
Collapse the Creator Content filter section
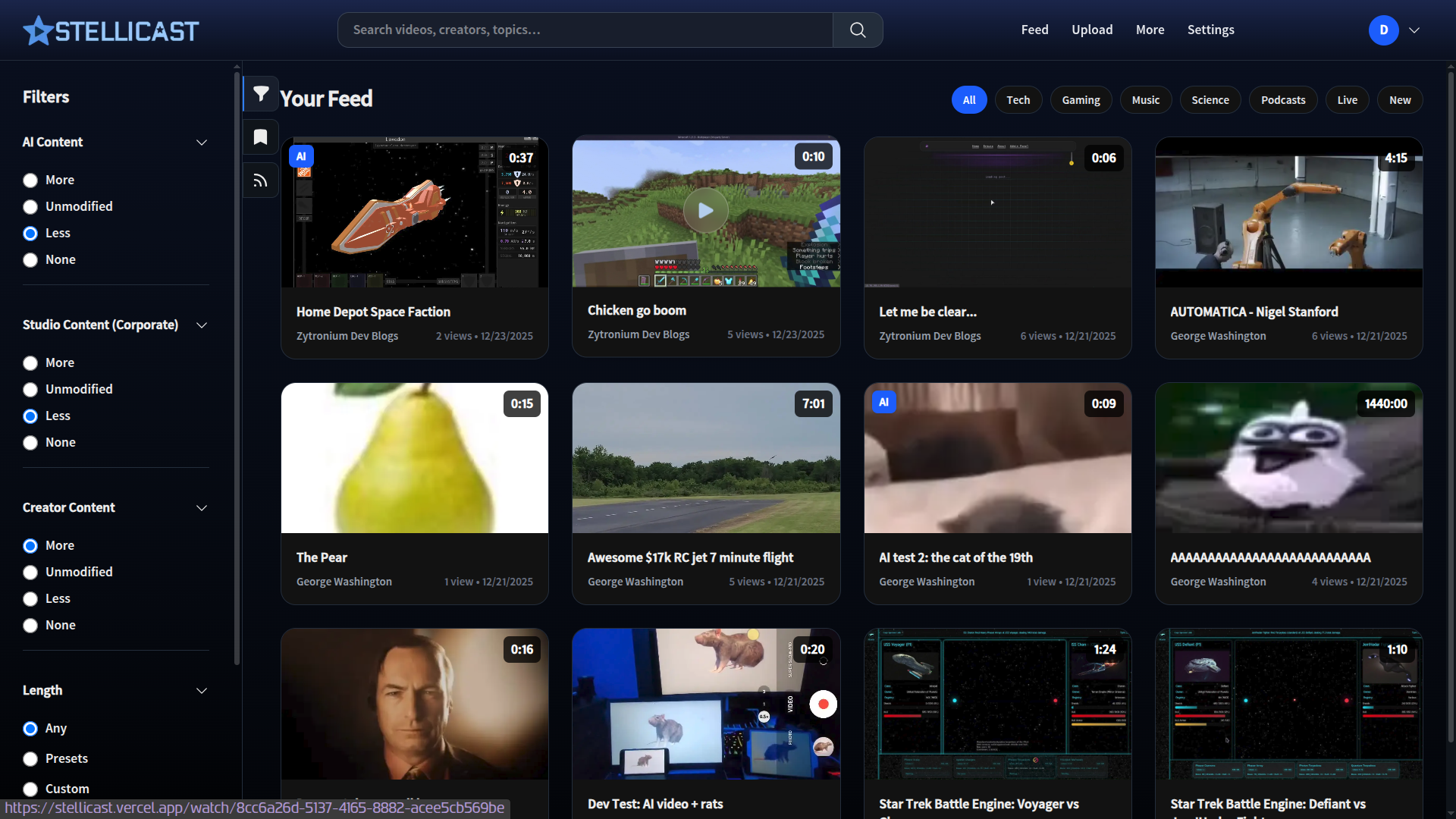(x=202, y=508)
